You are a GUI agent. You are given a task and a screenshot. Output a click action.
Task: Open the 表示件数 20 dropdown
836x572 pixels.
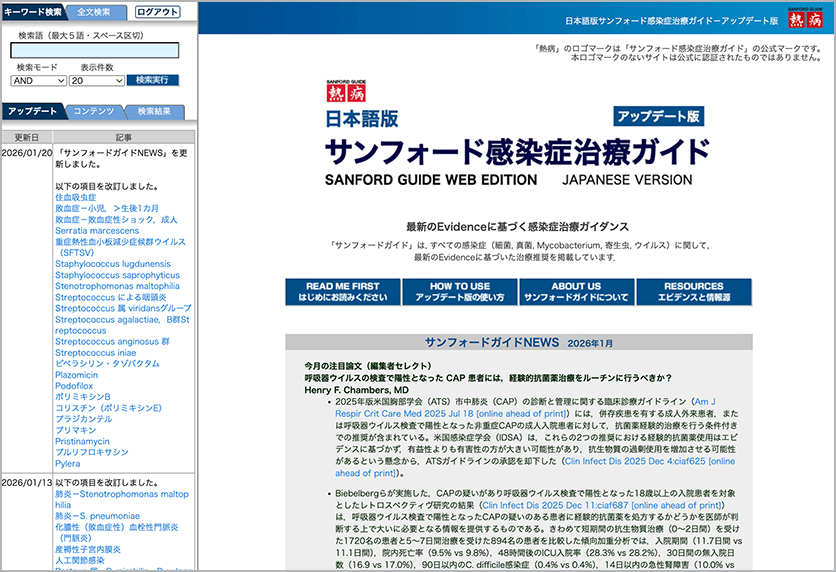[97, 80]
